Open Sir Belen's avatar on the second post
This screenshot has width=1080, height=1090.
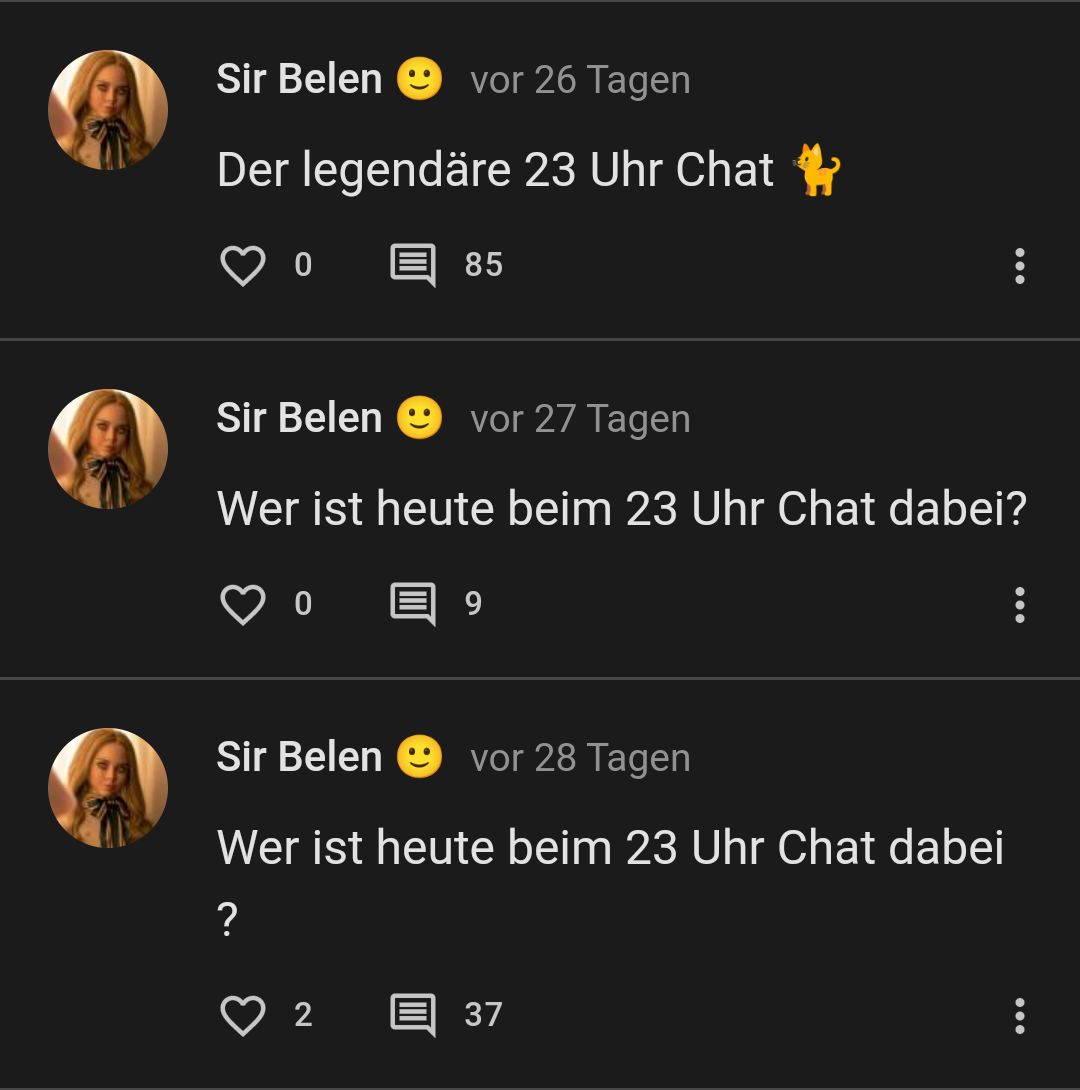(108, 449)
